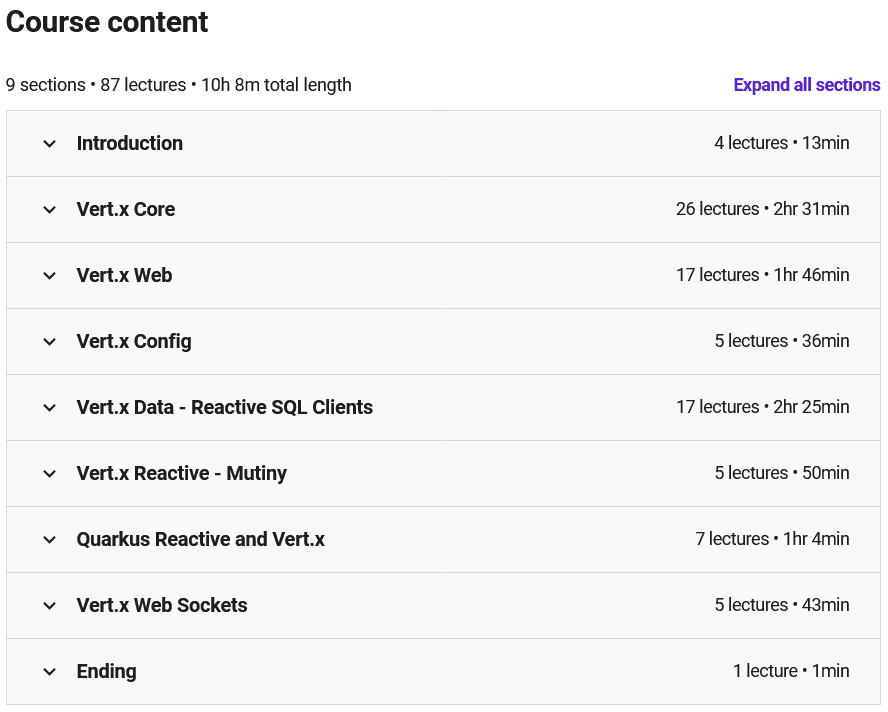Viewport: 888px width, 712px height.
Task: Click the chevron for Vert.x Reactive - Mutiny
Action: pos(50,474)
